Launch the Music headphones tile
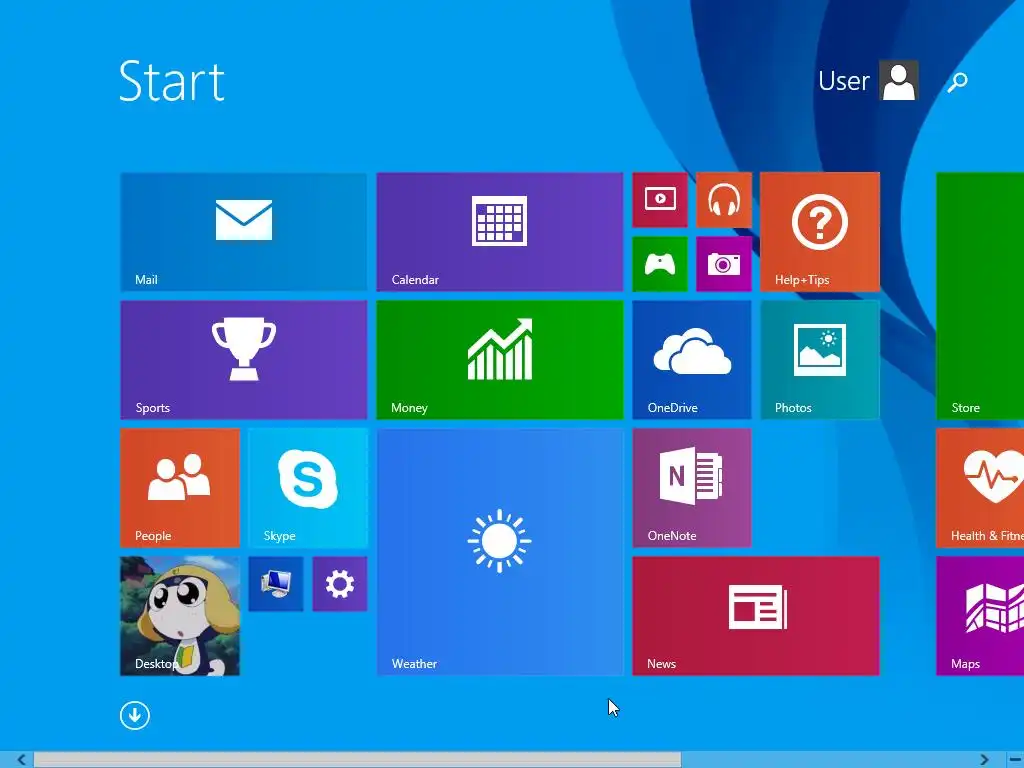 (x=724, y=200)
